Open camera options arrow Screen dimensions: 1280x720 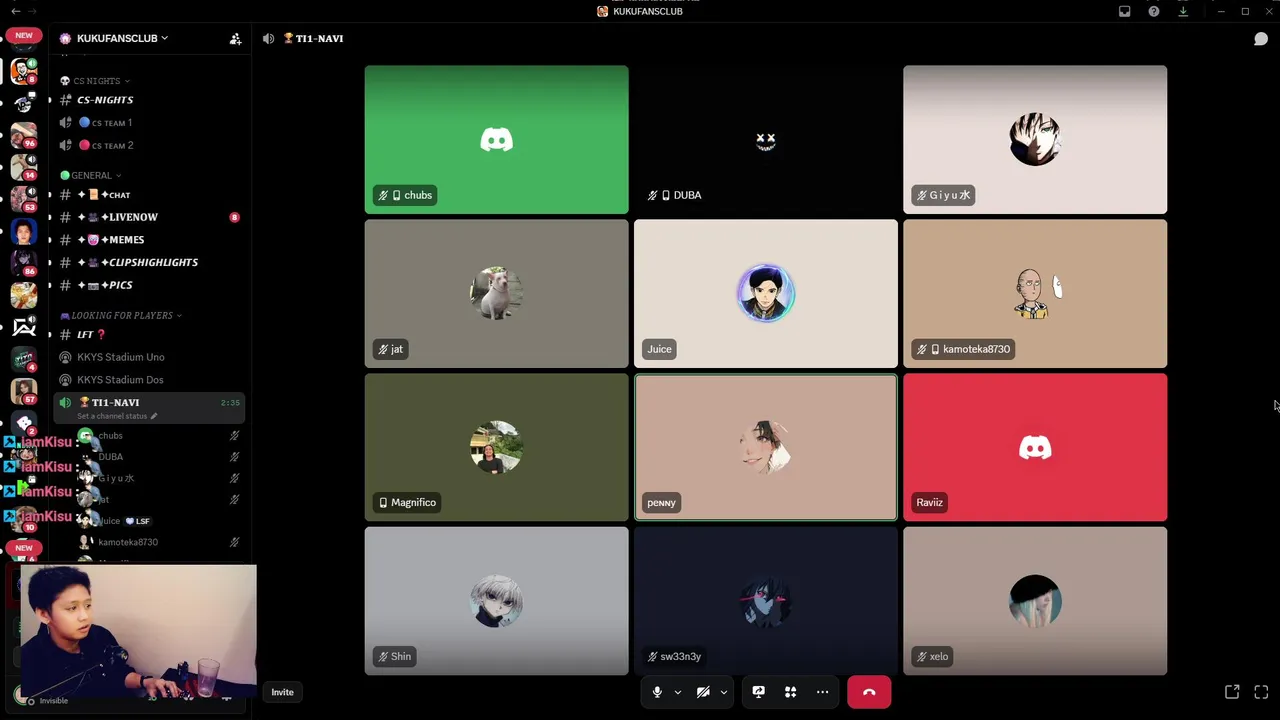coord(724,692)
